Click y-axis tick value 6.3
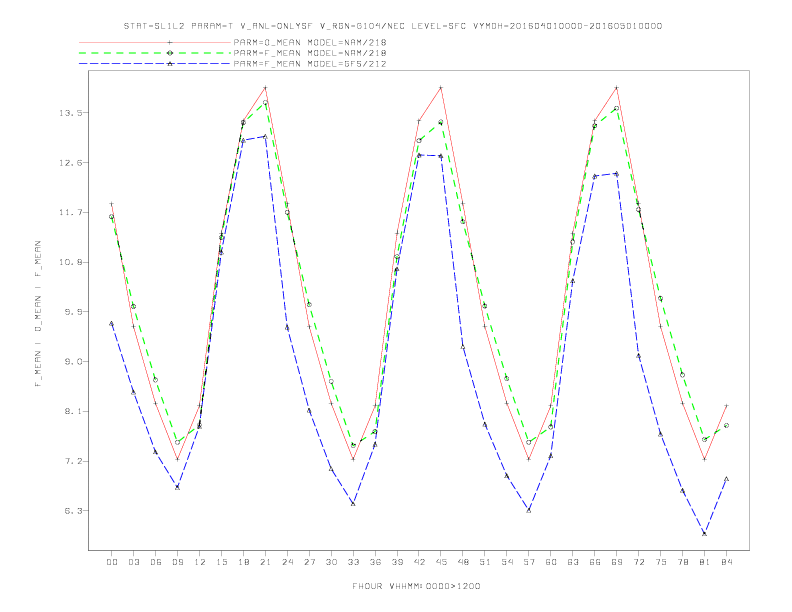Image resolution: width=792 pixels, height=612 pixels. [73, 511]
